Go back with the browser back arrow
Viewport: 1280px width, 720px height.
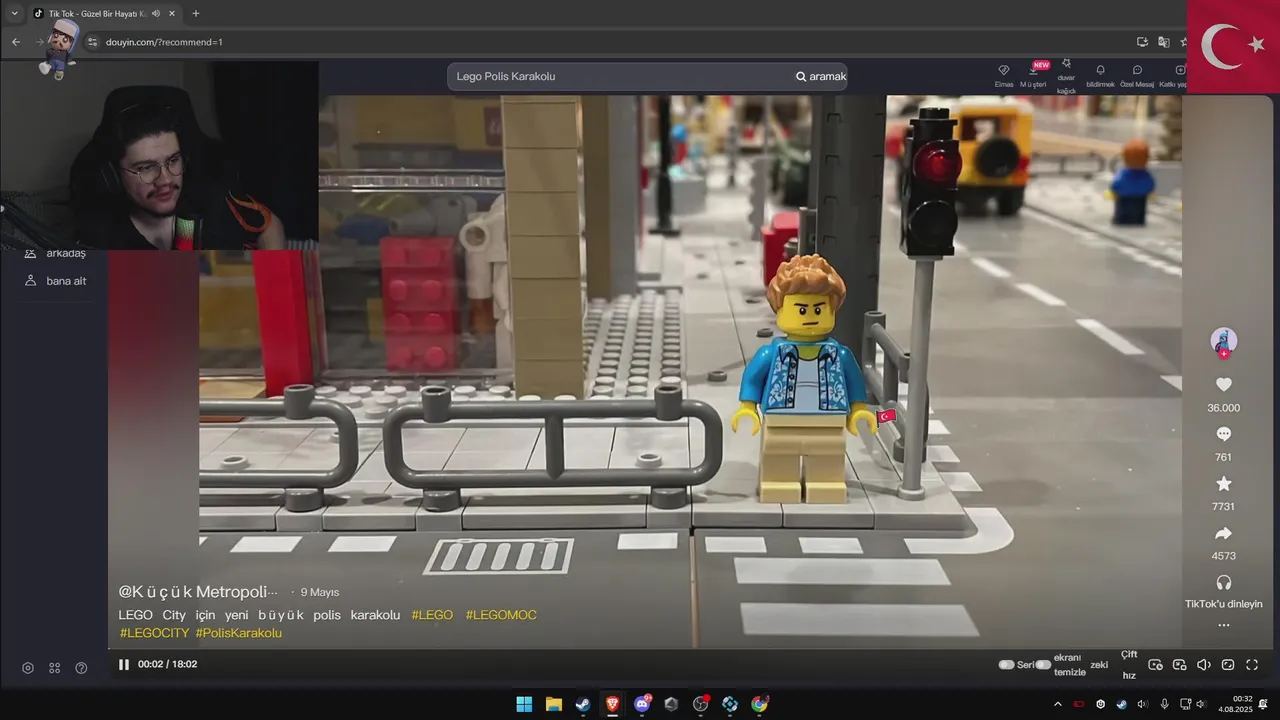[x=15, y=42]
